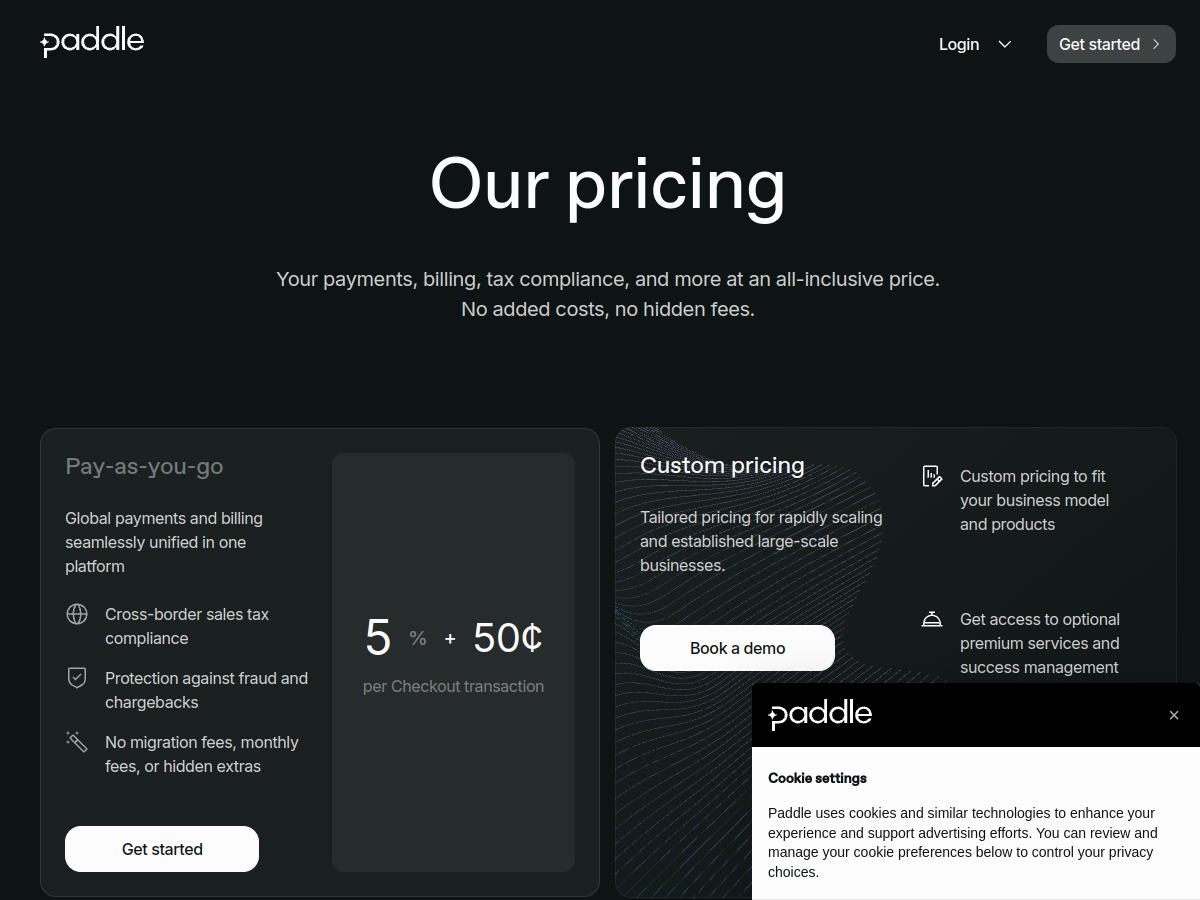
Task: Click the service bell icon for premium services
Action: tap(931, 619)
